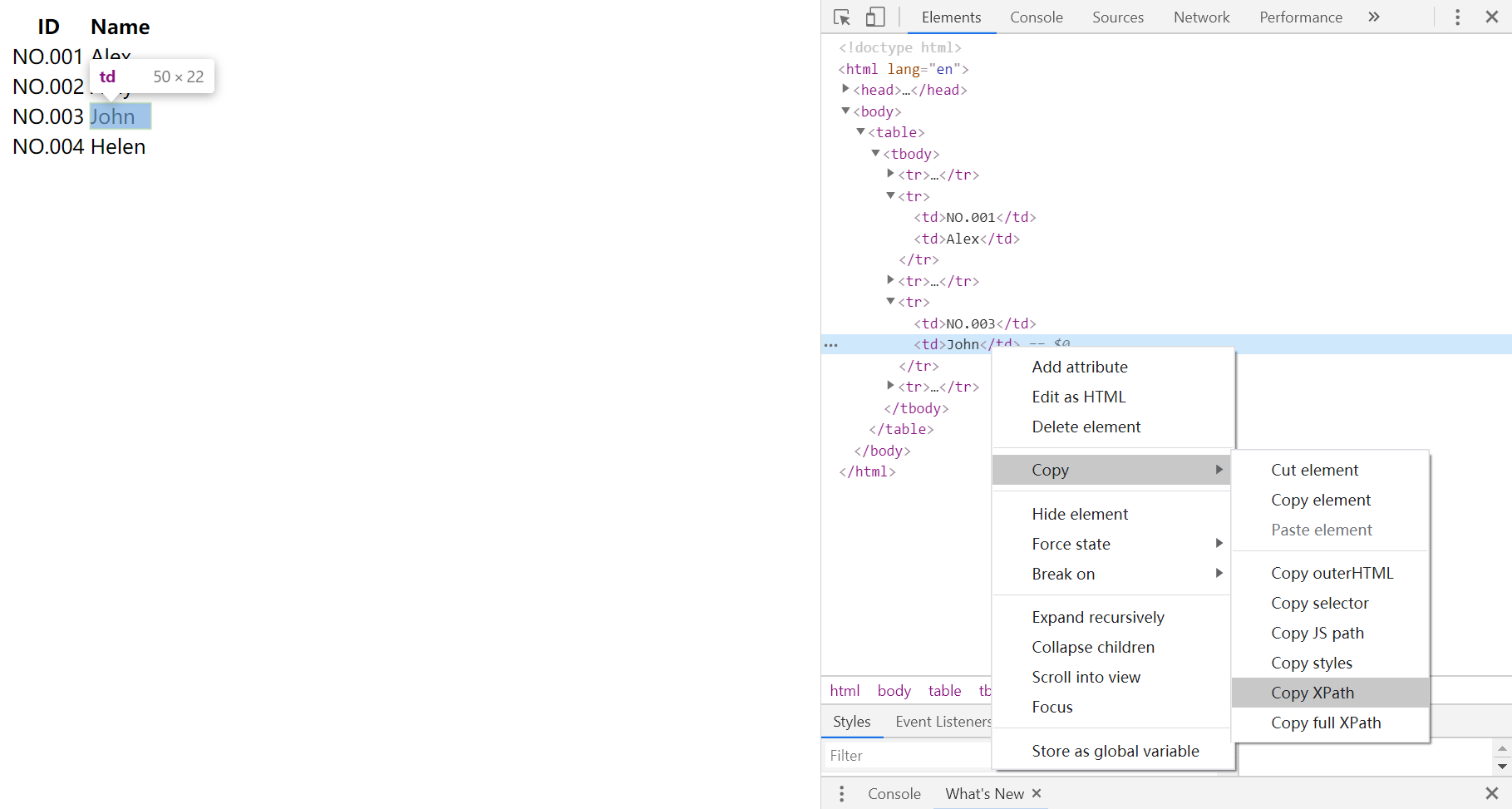Choose Copy styles
Screen dimensions: 1512x809
[1330, 663]
